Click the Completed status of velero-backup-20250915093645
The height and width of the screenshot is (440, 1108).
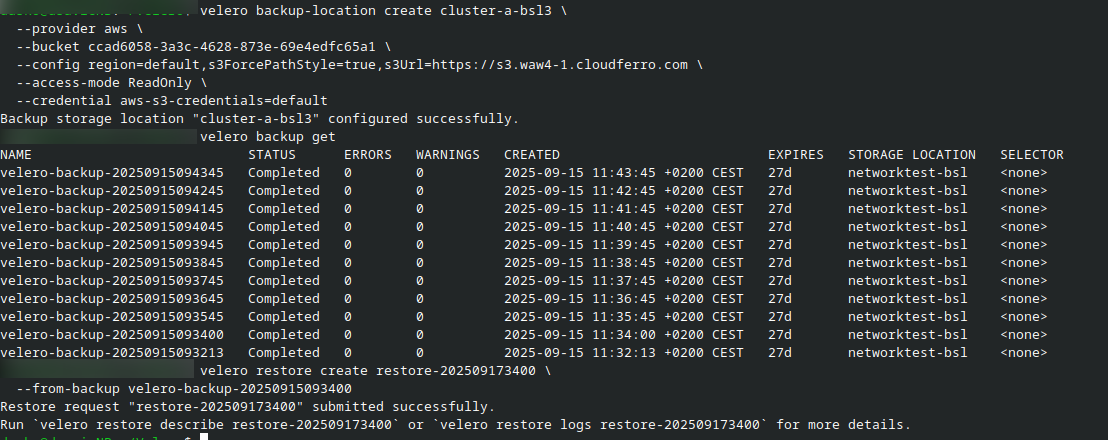(x=284, y=299)
